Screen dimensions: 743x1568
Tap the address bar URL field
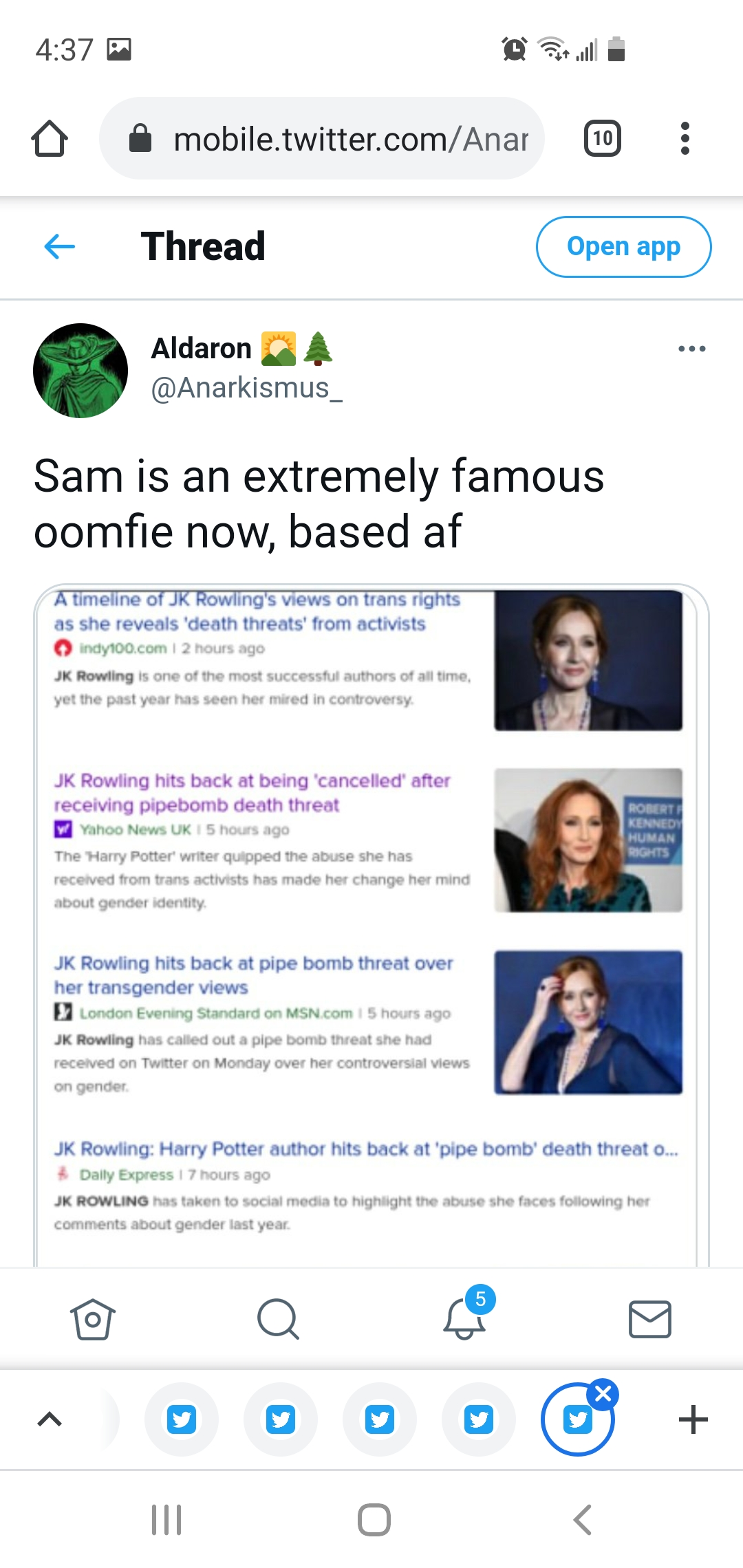pos(322,138)
